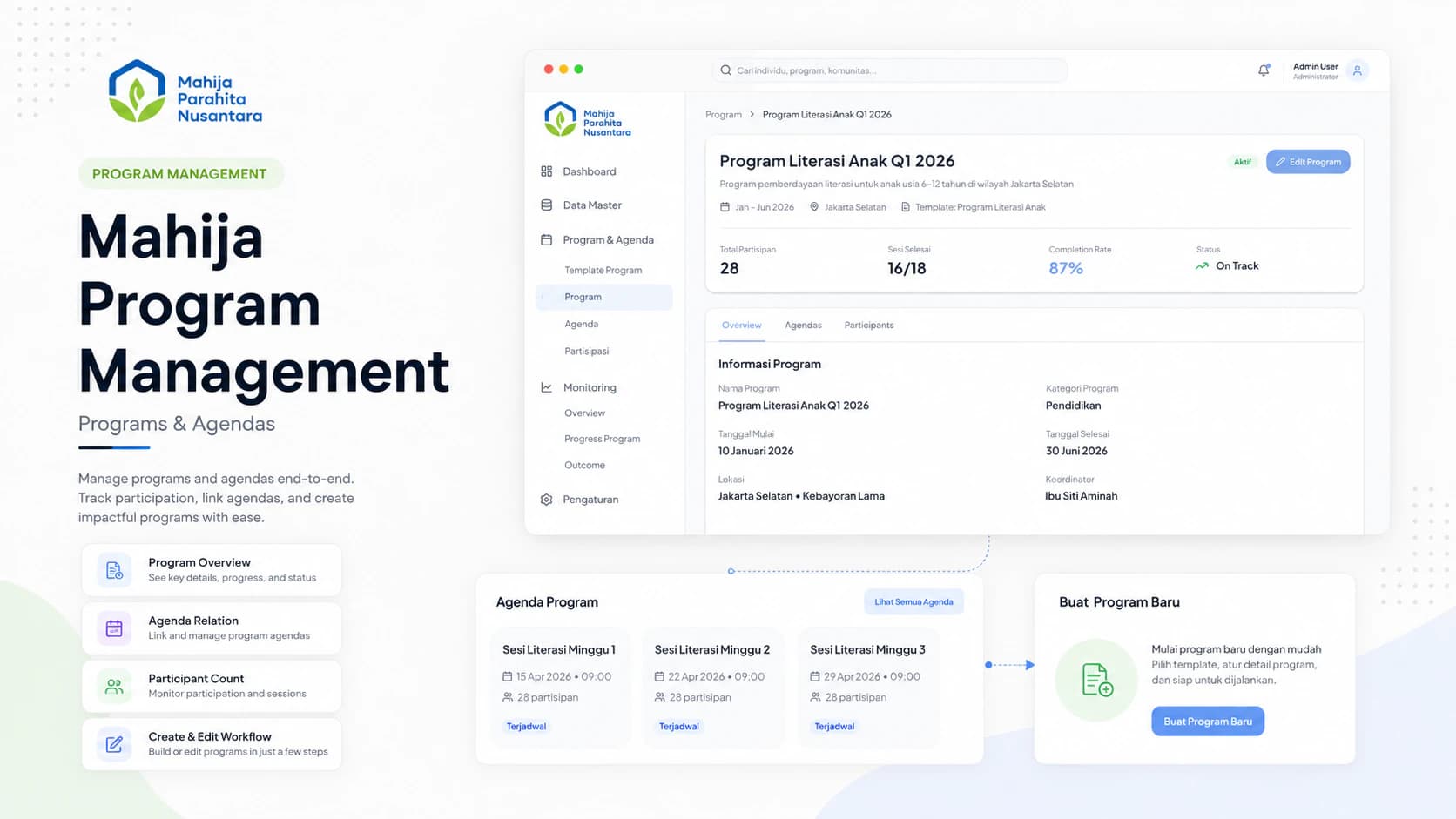This screenshot has width=1456, height=819.
Task: Click the Program breadcrumb link
Action: 724,115
